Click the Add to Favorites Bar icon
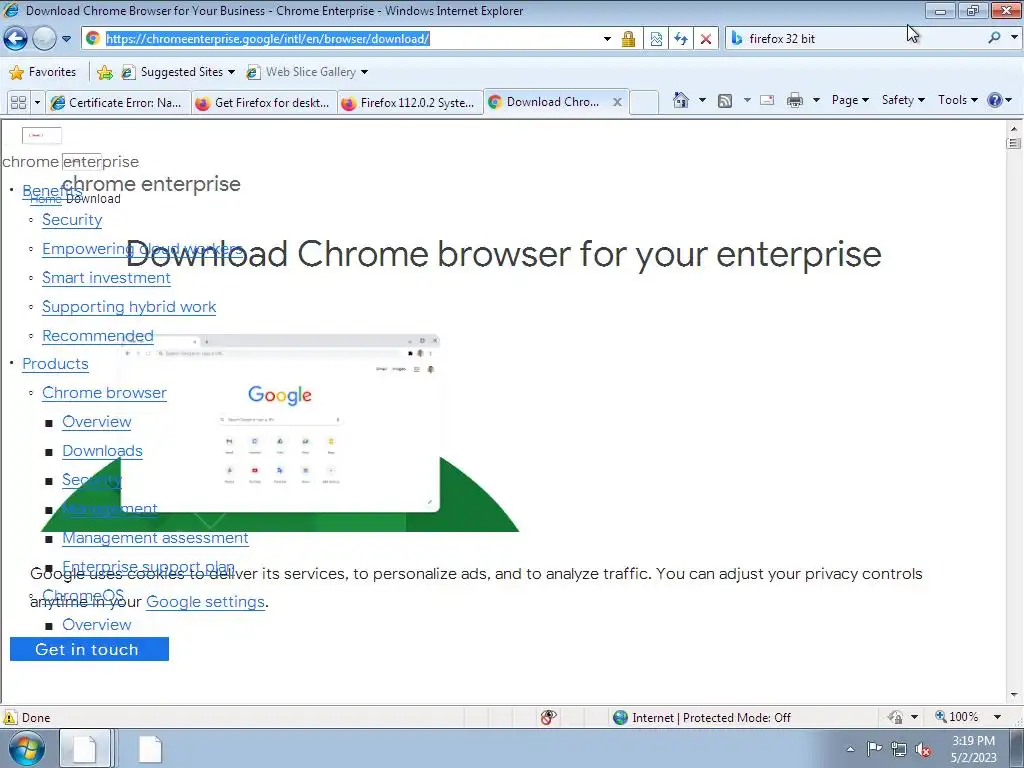1024x768 pixels. tap(104, 72)
